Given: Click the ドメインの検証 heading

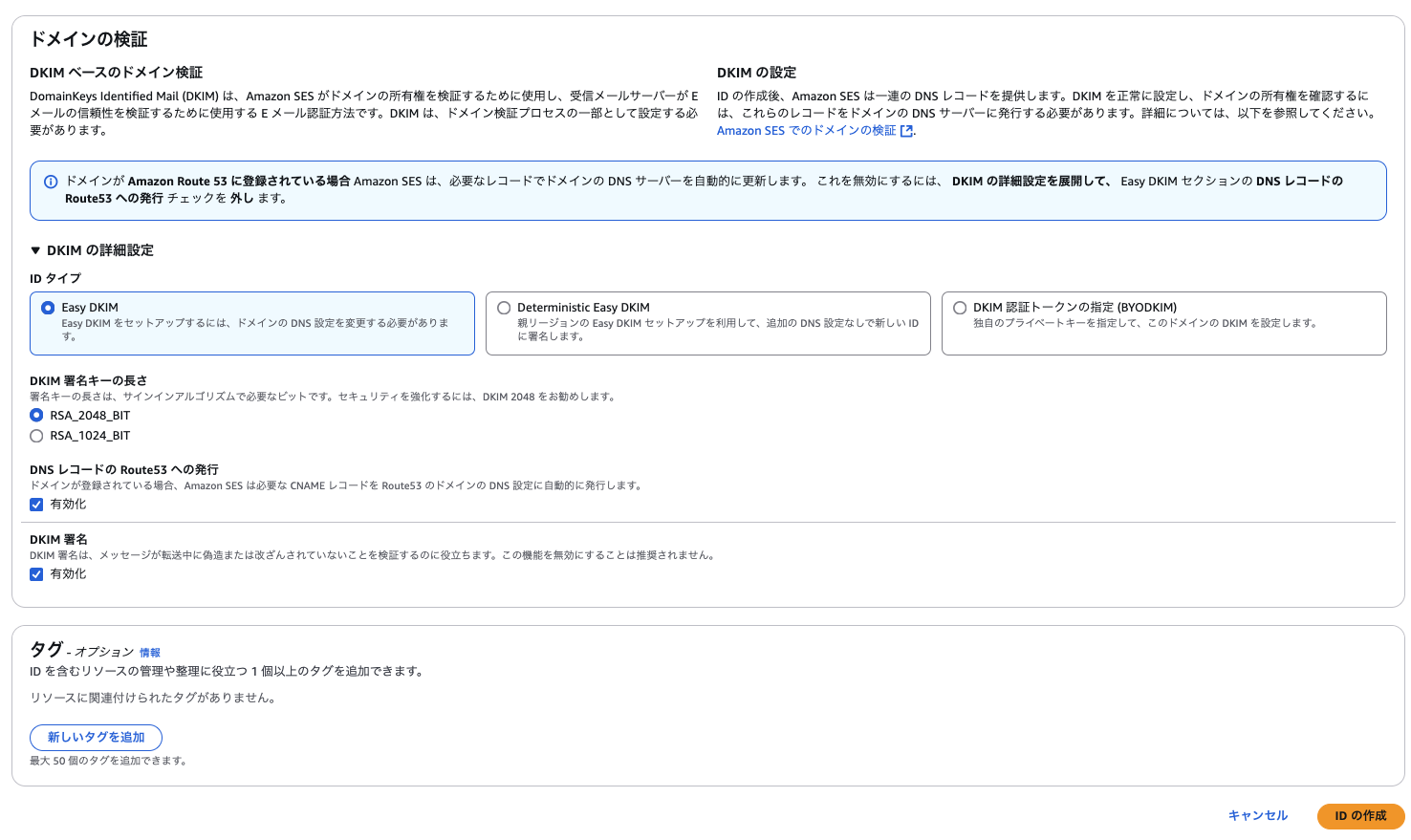Looking at the screenshot, I should (89, 39).
